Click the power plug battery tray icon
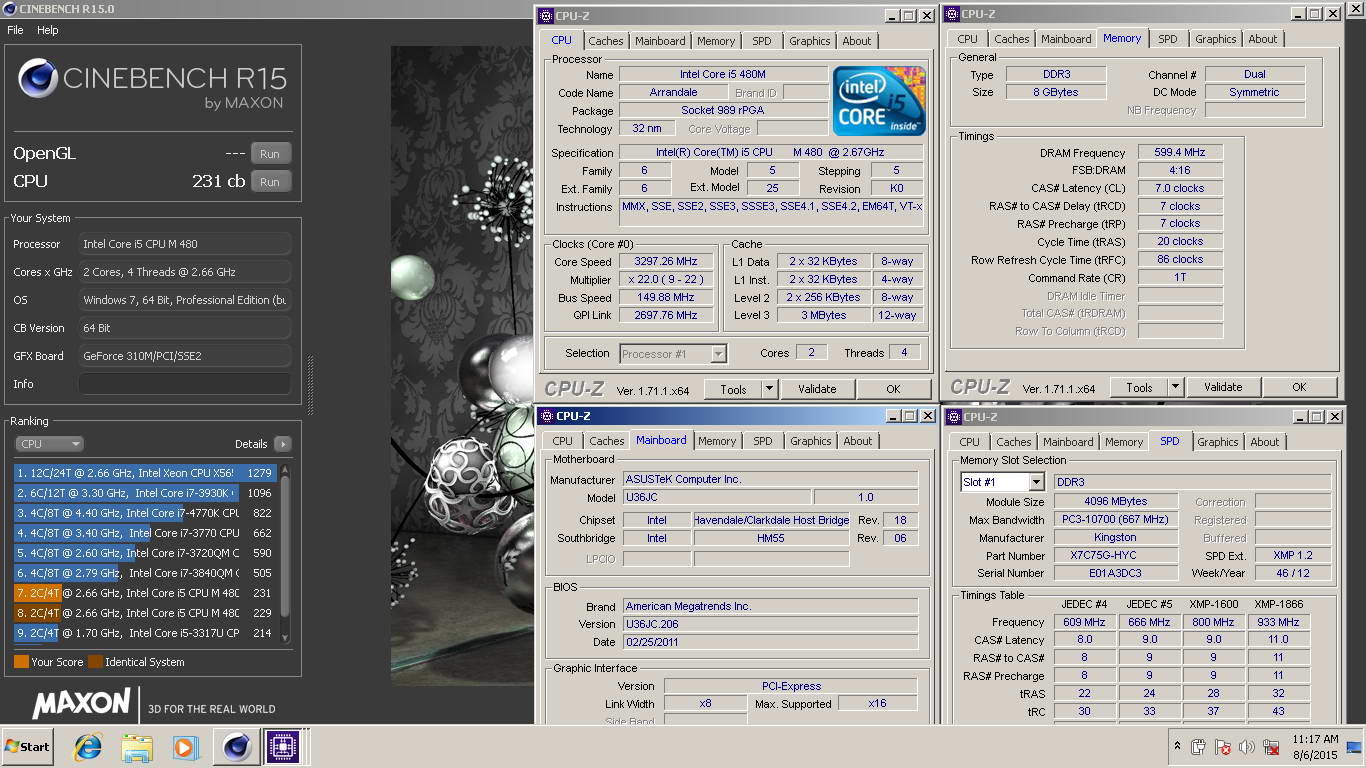The width and height of the screenshot is (1366, 768). point(1198,747)
